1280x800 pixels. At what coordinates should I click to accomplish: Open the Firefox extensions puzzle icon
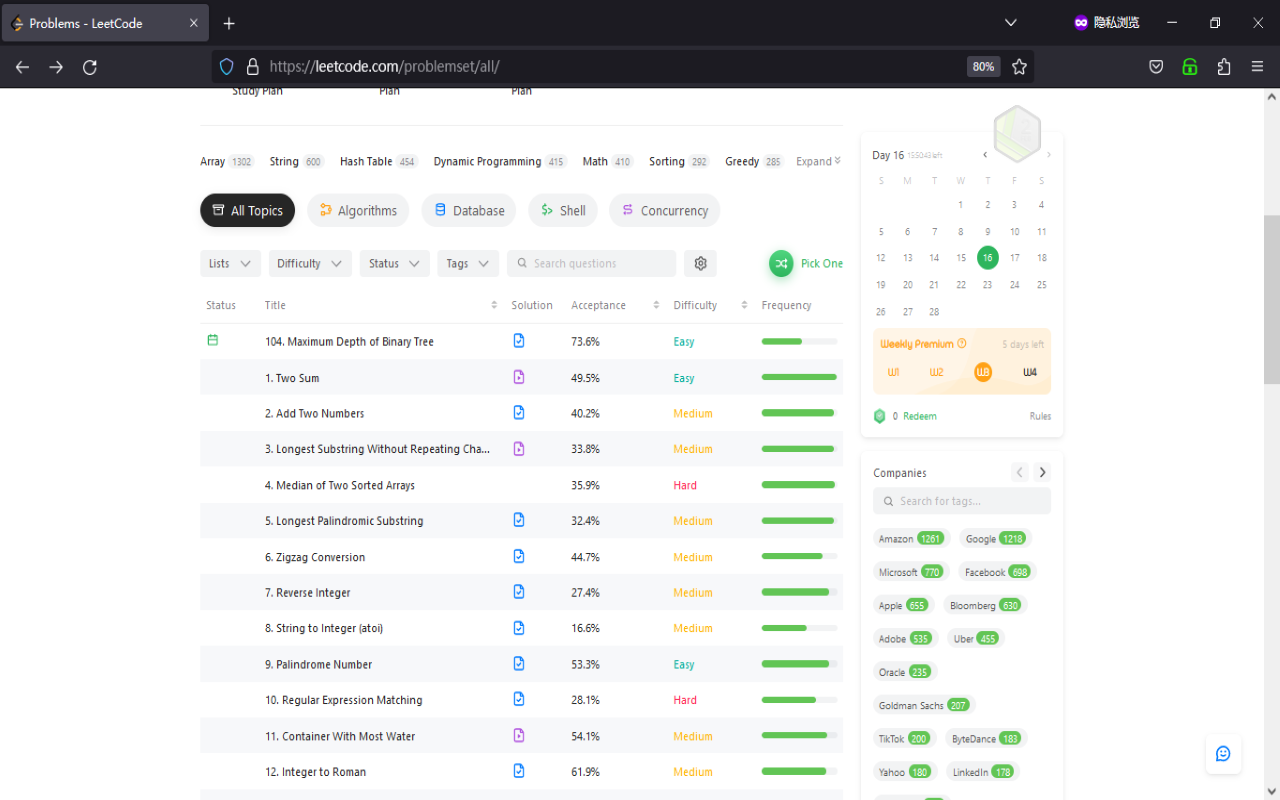1224,67
